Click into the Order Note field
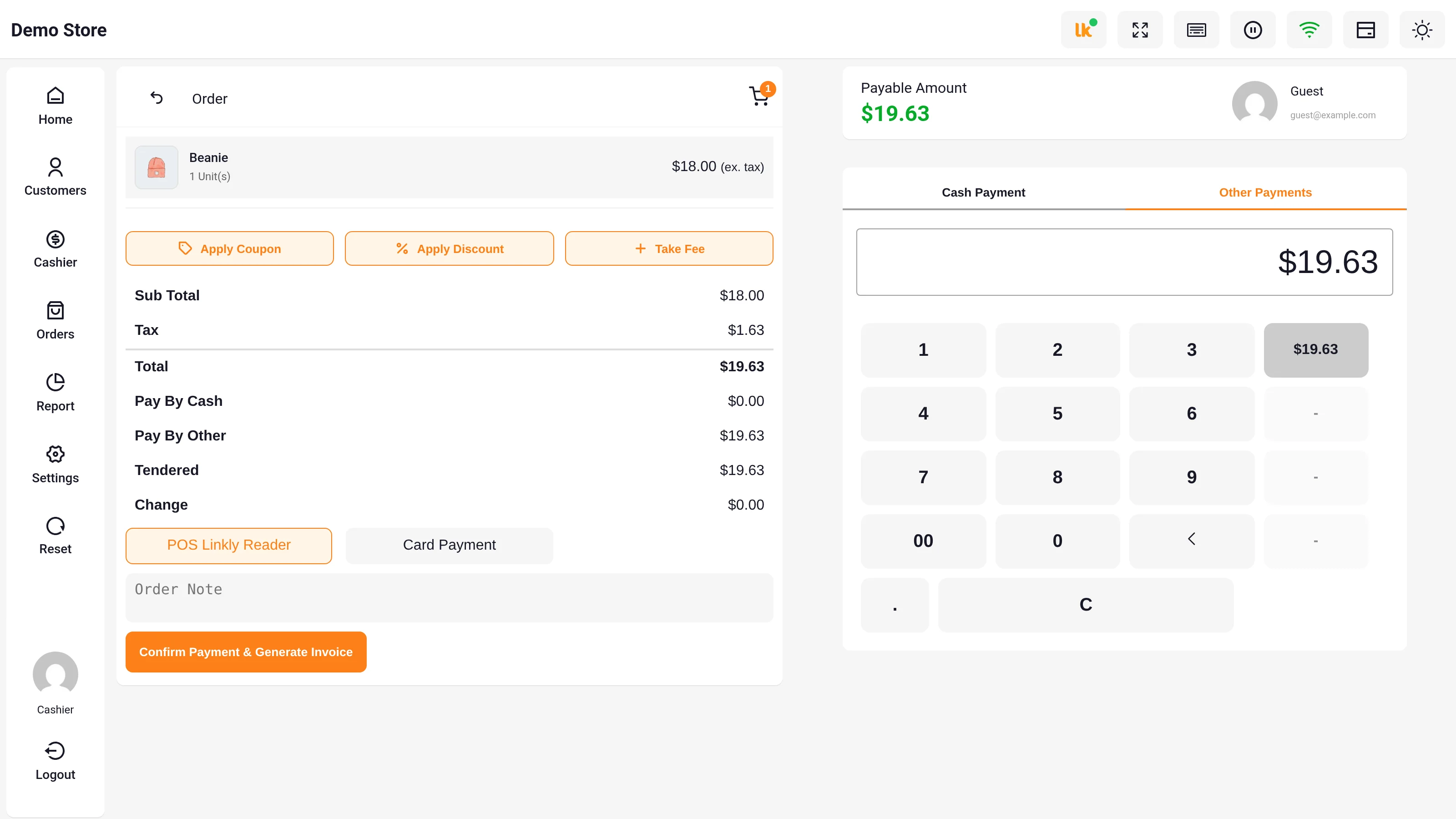Image resolution: width=1456 pixels, height=819 pixels. [450, 598]
